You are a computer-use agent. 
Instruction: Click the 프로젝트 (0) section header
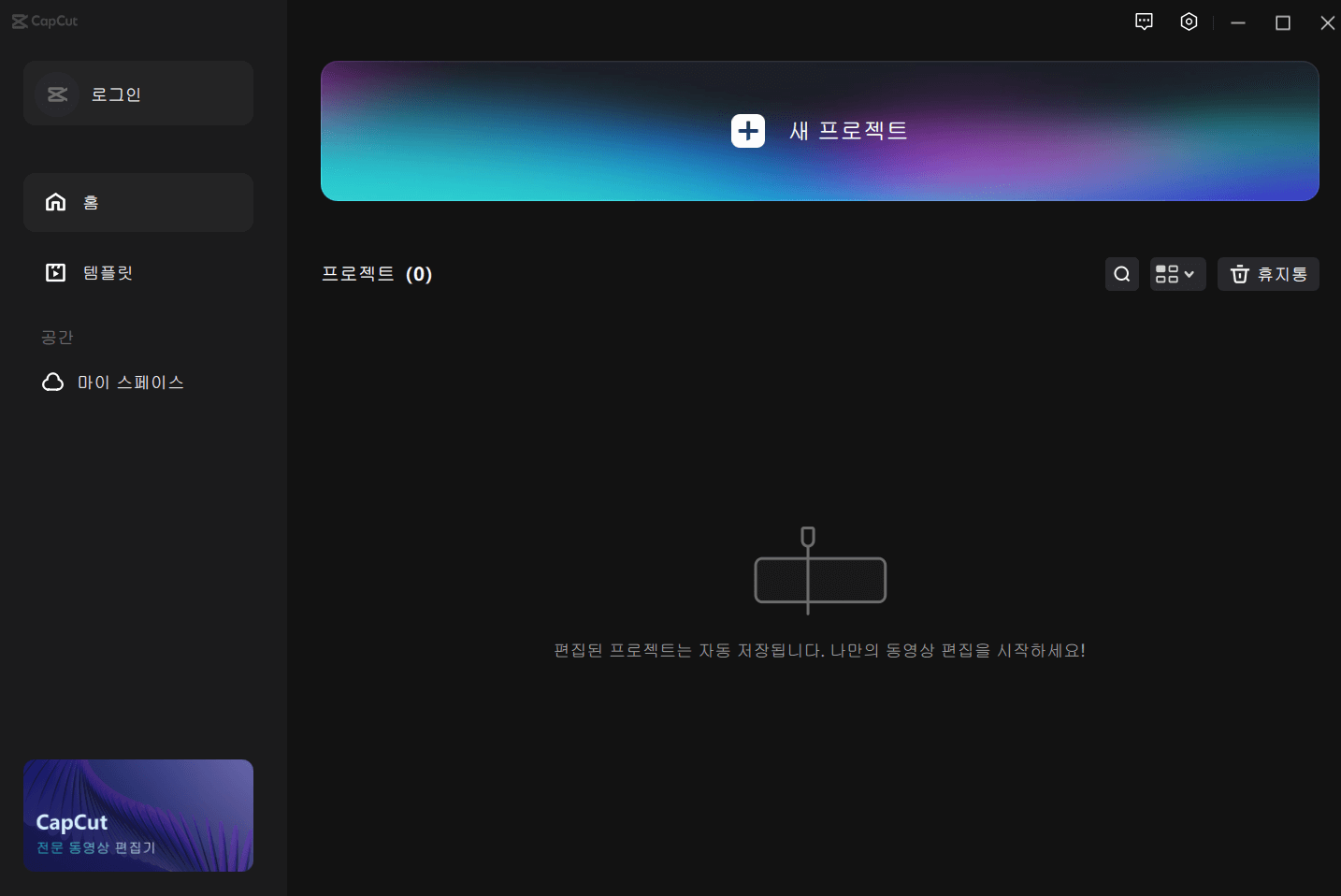[x=377, y=274]
